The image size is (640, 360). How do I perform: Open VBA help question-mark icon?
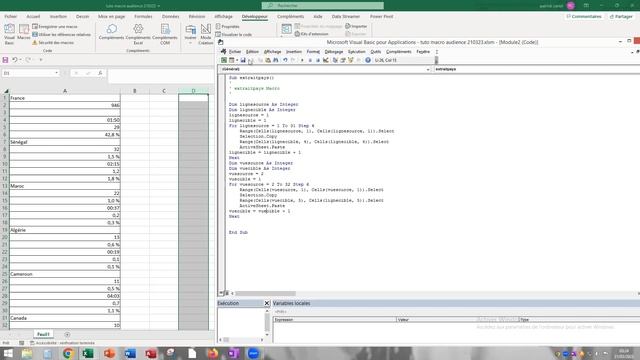pyautogui.click(x=368, y=60)
